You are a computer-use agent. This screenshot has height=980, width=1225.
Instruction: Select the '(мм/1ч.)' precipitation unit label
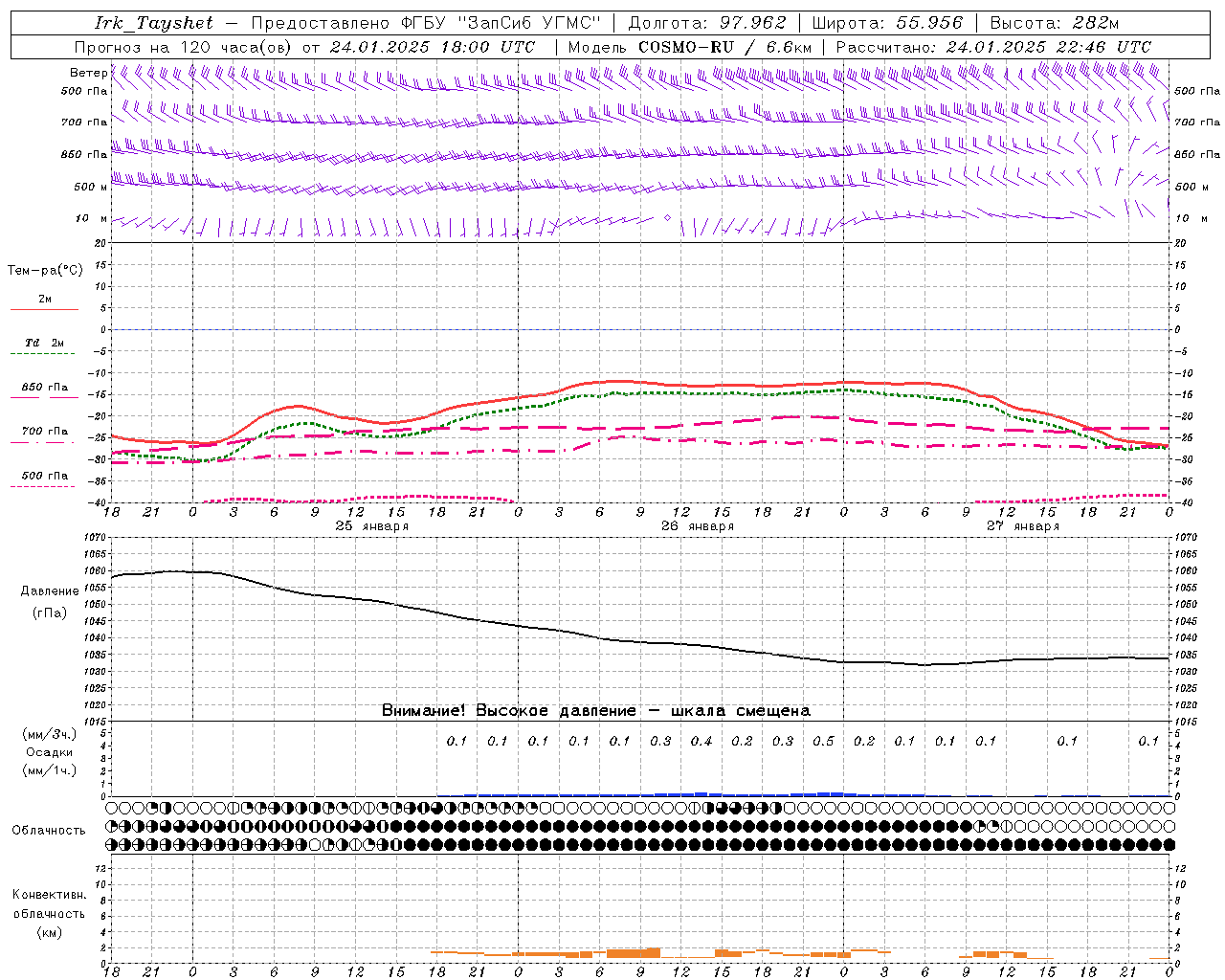pyautogui.click(x=50, y=770)
